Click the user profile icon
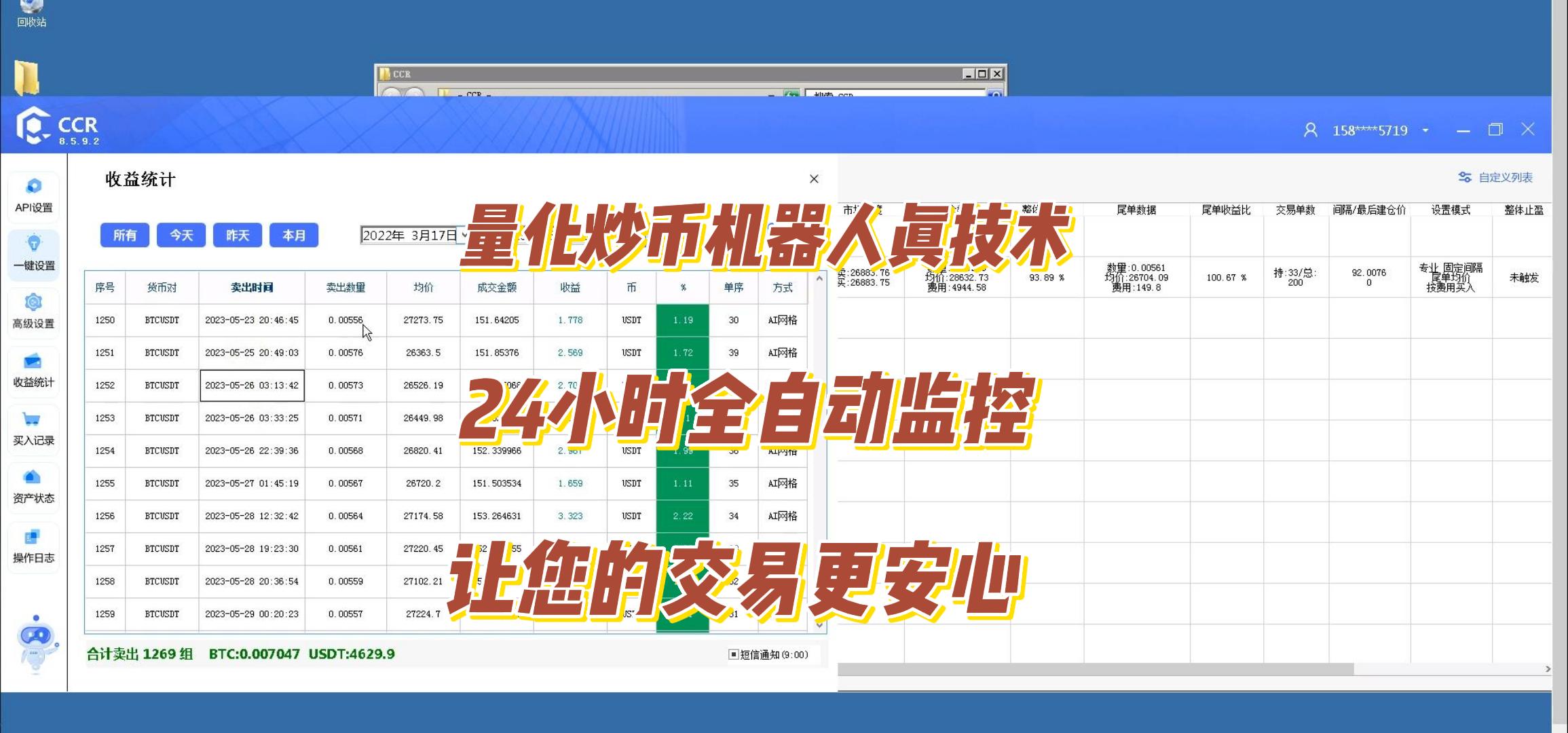Image resolution: width=1568 pixels, height=733 pixels. point(1311,130)
